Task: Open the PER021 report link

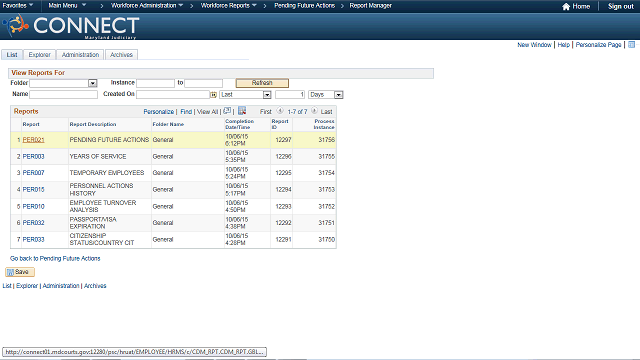Action: [x=33, y=140]
